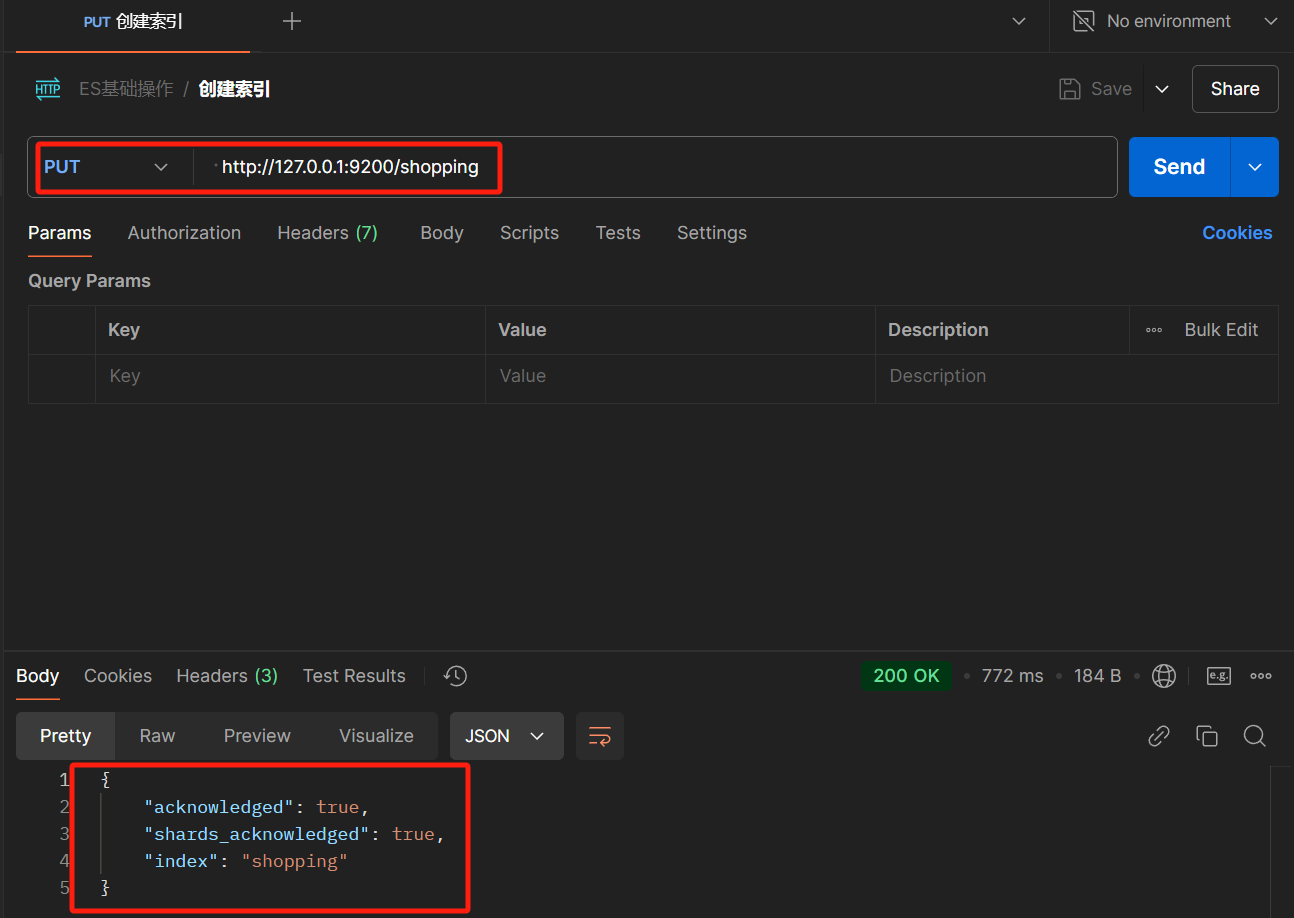Open a new request tab with plus icon
1294x918 pixels.
tap(292, 21)
